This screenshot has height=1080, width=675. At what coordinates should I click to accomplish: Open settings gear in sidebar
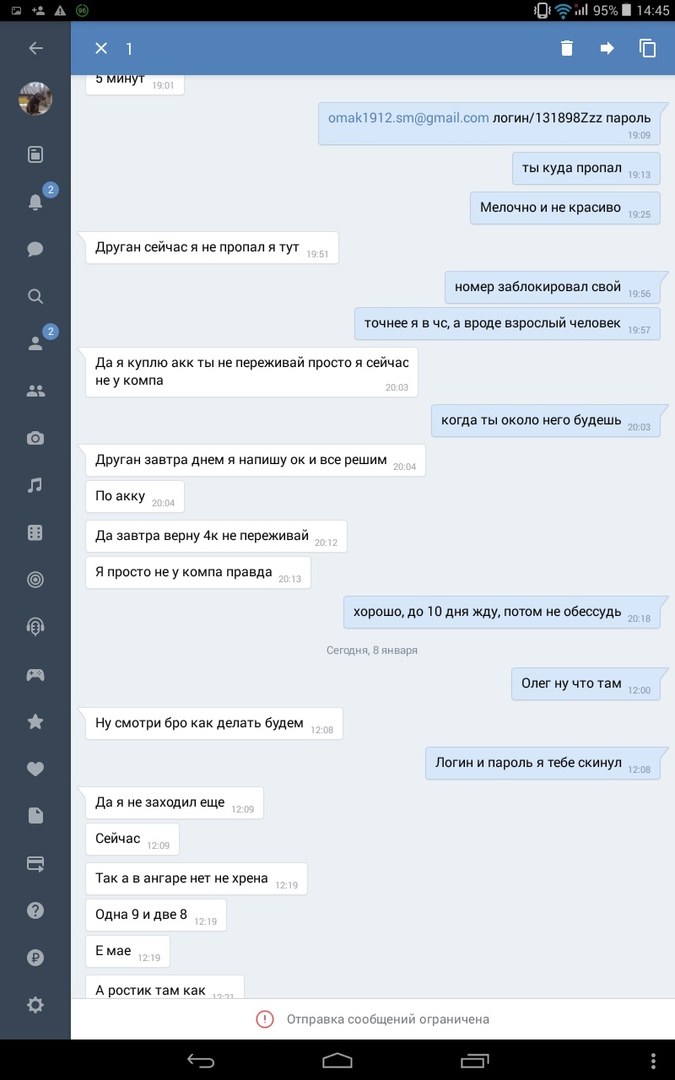(x=35, y=1005)
